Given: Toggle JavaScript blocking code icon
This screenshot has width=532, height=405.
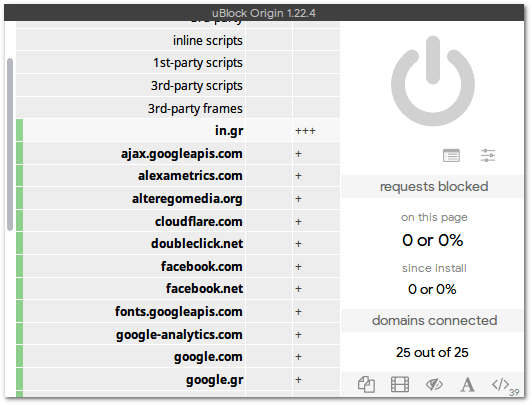Looking at the screenshot, I should click(501, 385).
